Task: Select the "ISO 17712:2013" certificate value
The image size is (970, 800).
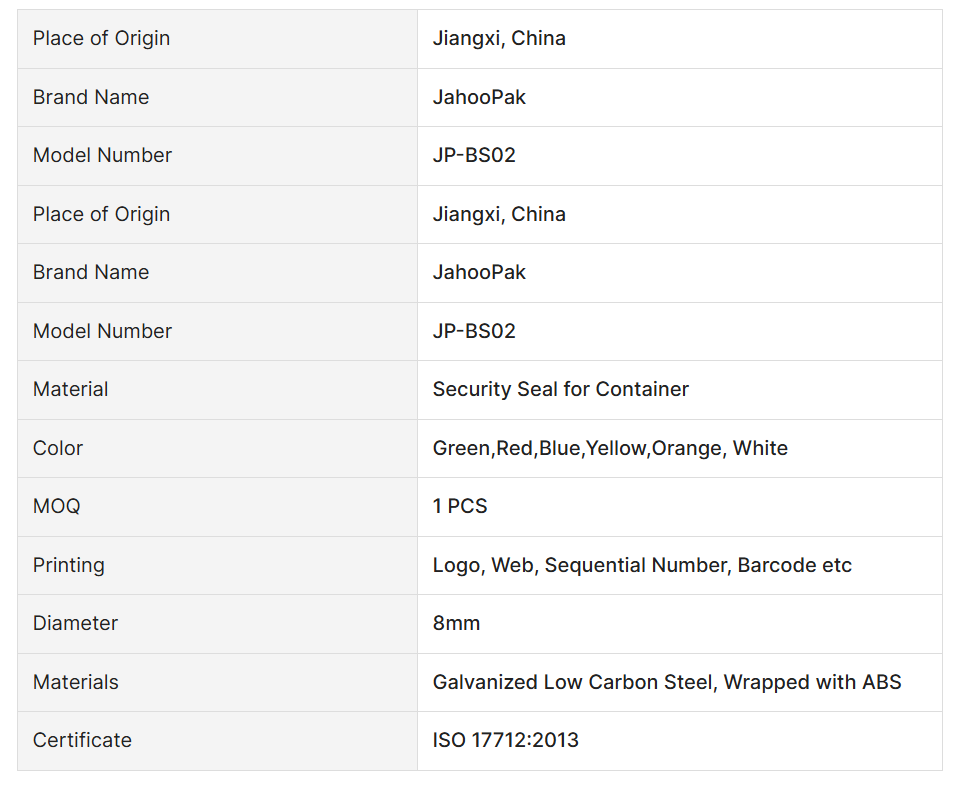Action: pyautogui.click(x=505, y=740)
